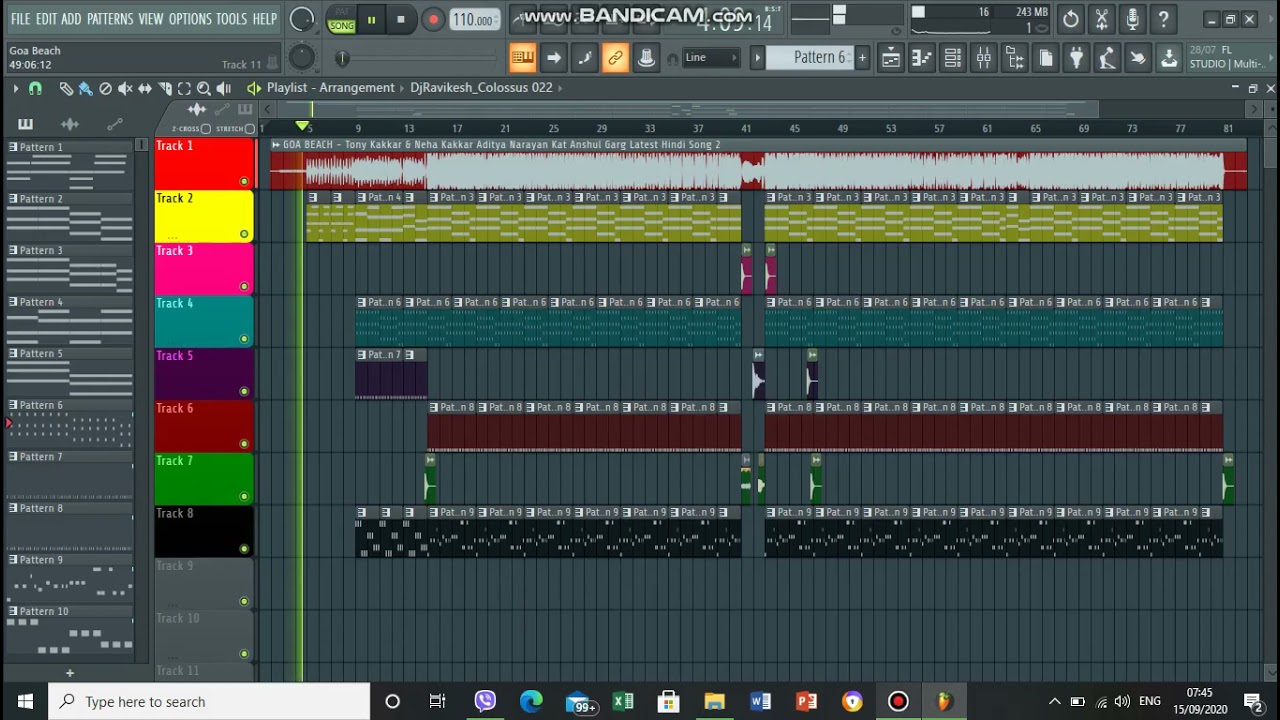Toggle mute on Track 6

point(244,444)
